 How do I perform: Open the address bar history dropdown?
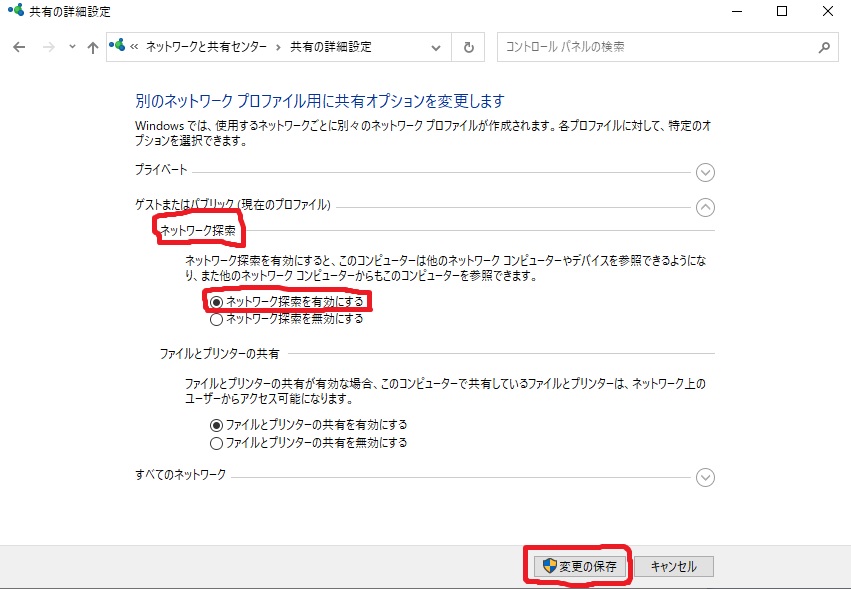point(435,46)
